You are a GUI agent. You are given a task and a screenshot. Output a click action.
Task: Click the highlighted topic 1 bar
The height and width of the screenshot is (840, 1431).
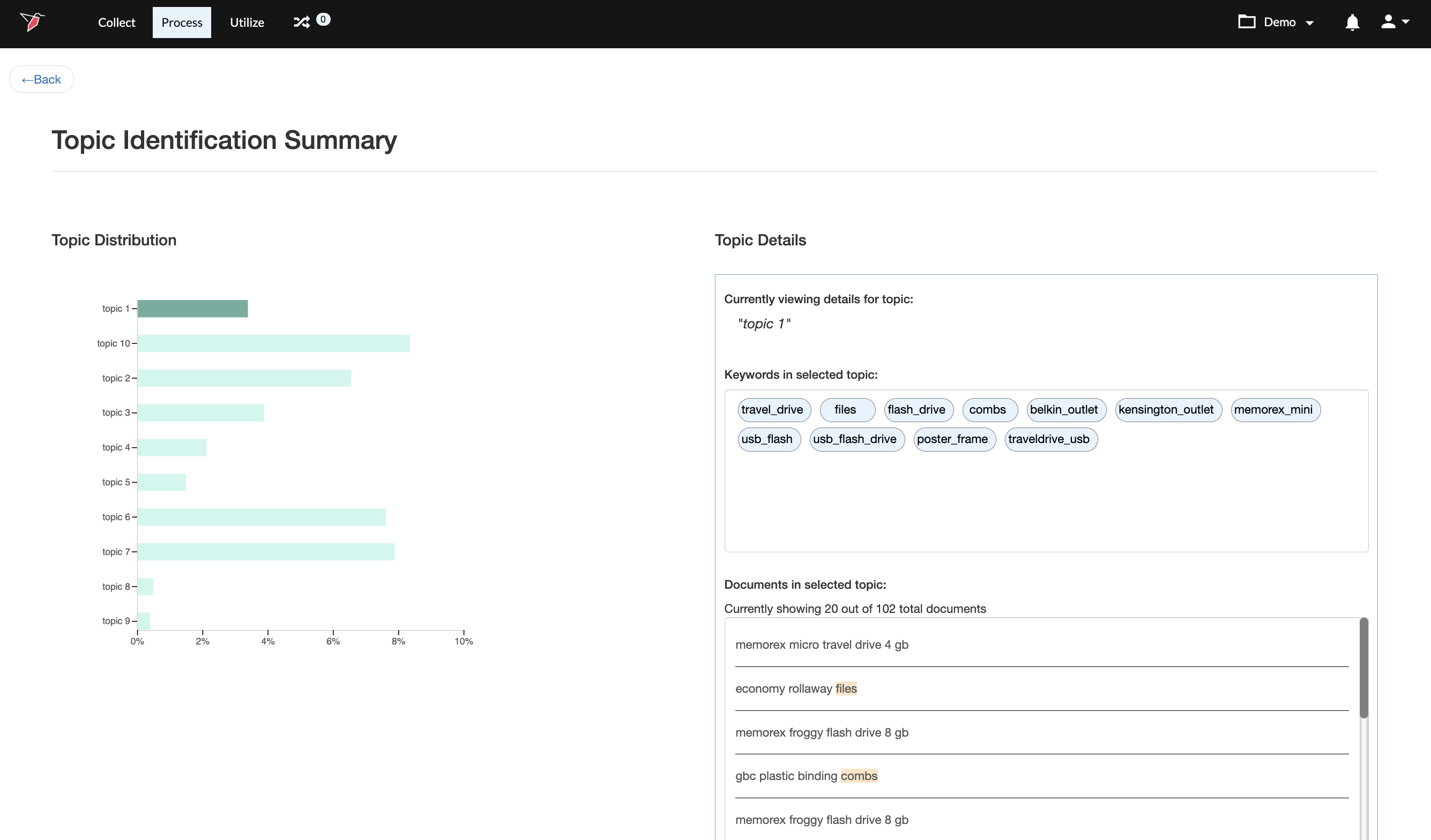(192, 309)
